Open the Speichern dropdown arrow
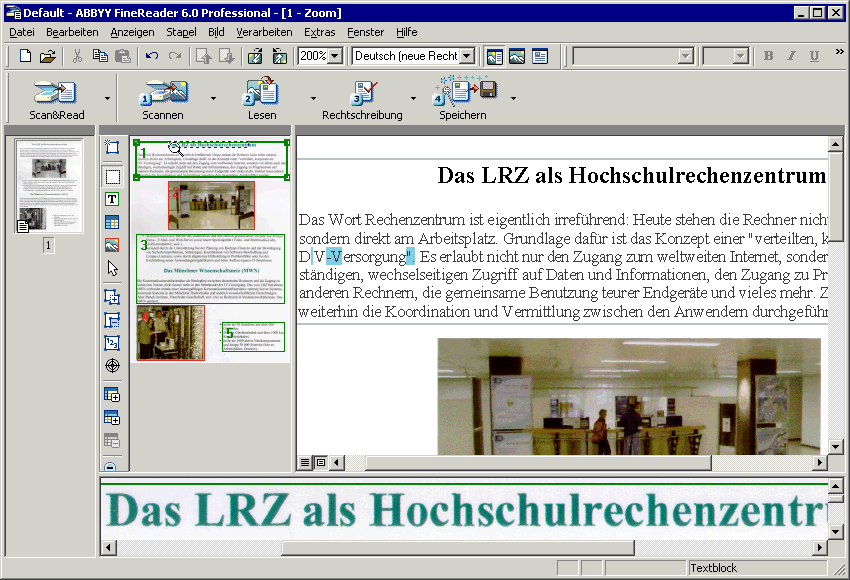The width and height of the screenshot is (850, 580). pos(513,99)
